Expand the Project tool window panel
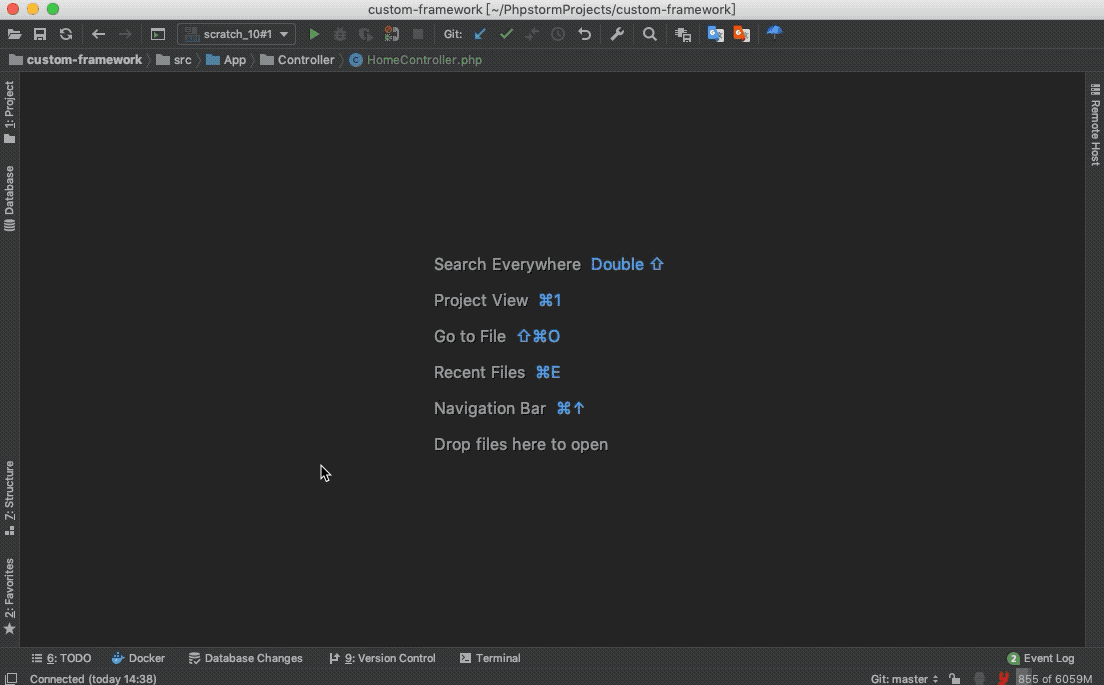This screenshot has height=685, width=1104. [10, 112]
